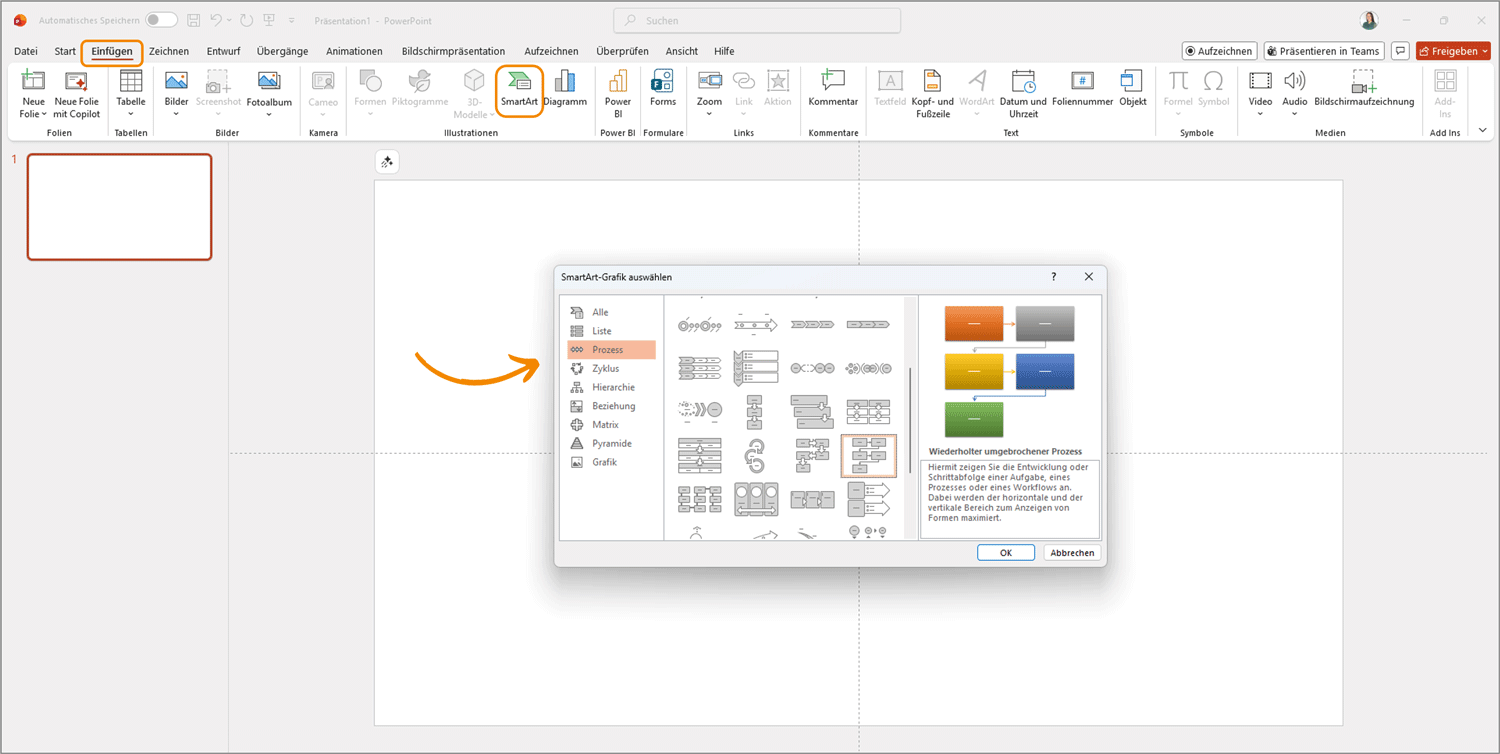Viewport: 1500px width, 754px height.
Task: Insert a Forms formula
Action: [x=663, y=90]
